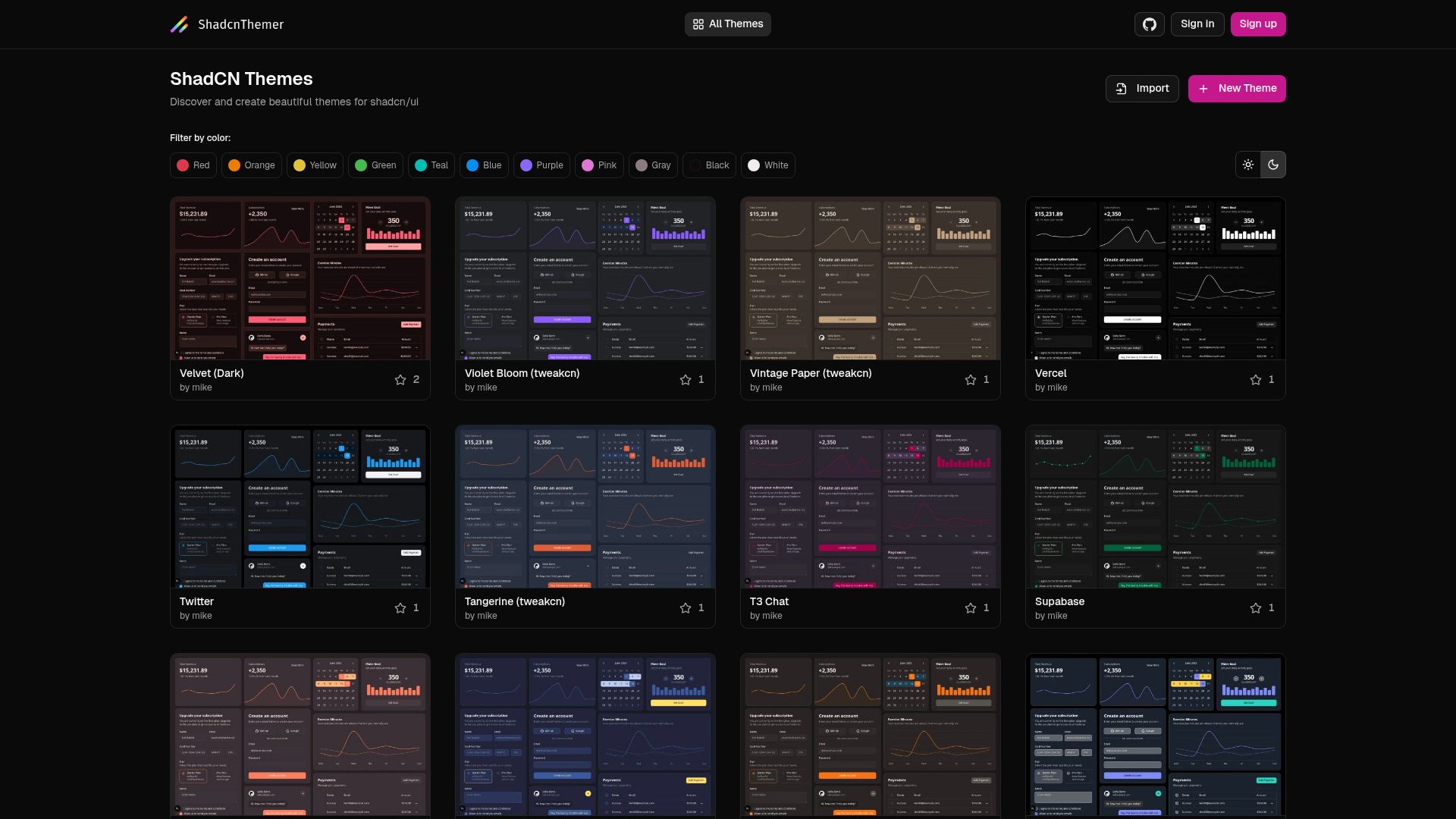Select the Black color filter chip
This screenshot has height=819, width=1456.
[x=709, y=165]
